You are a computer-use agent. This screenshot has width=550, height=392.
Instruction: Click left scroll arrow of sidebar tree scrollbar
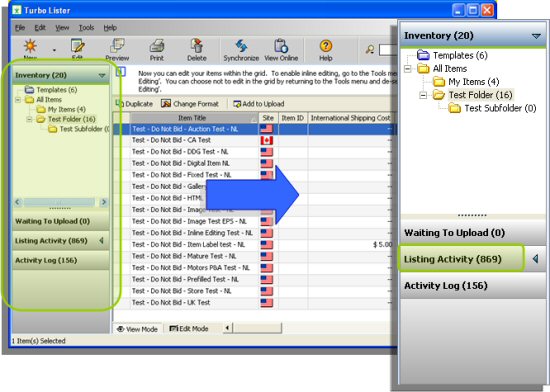click(18, 202)
